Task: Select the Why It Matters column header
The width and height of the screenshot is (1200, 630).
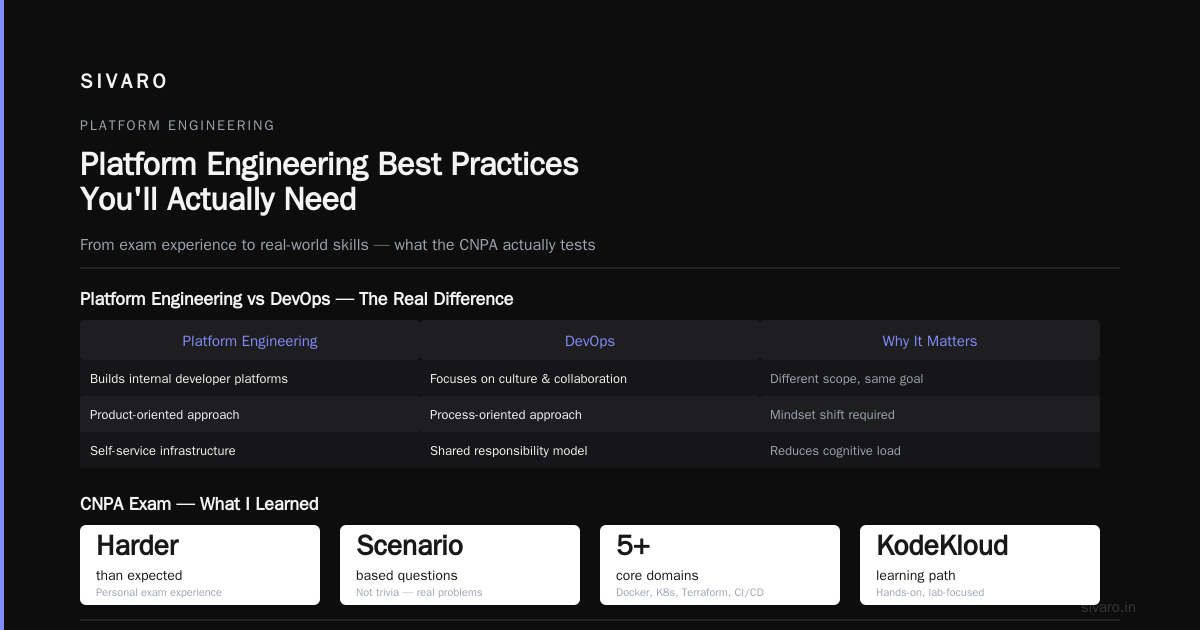Action: point(930,341)
